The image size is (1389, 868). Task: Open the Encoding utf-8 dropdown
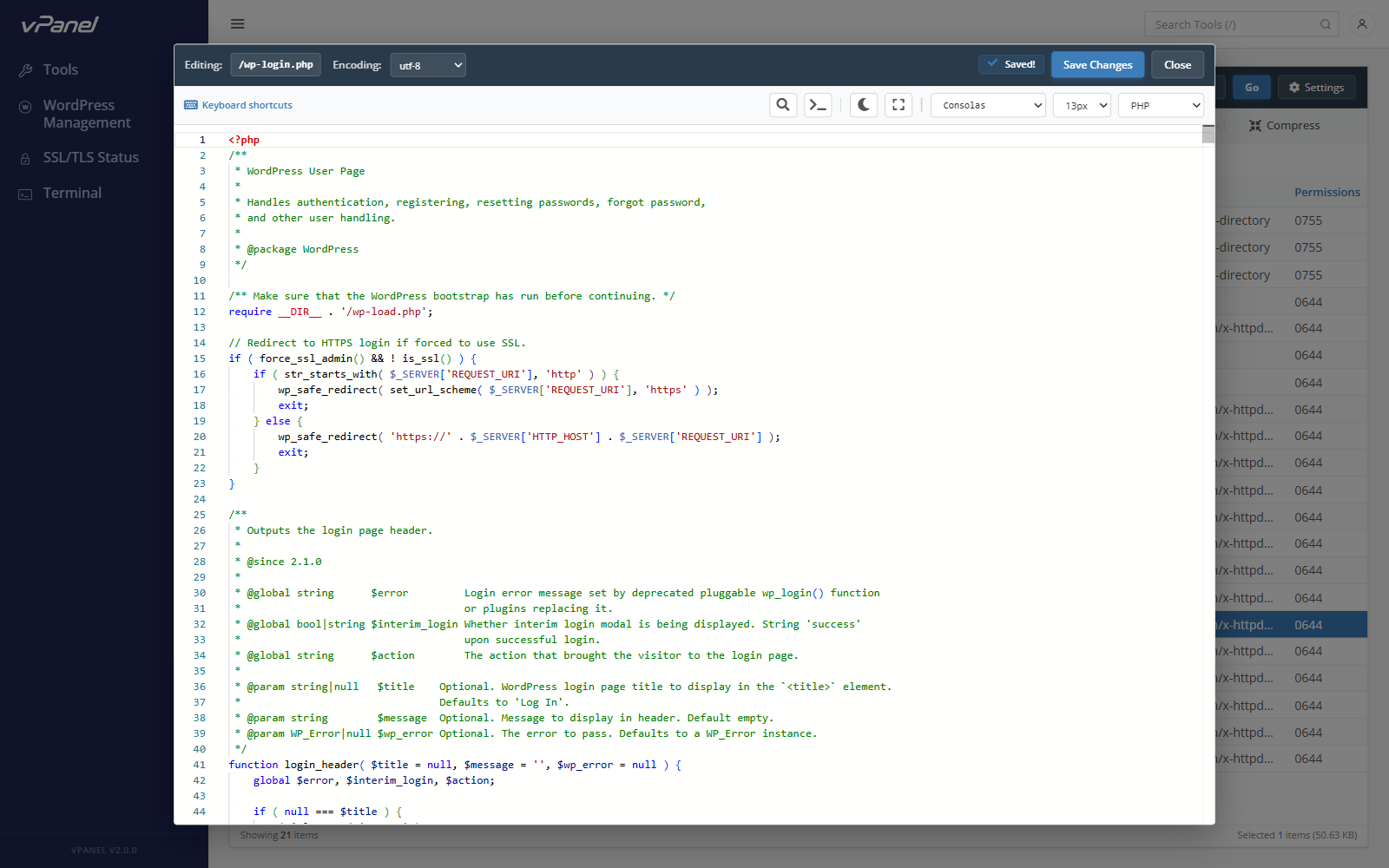tap(428, 65)
